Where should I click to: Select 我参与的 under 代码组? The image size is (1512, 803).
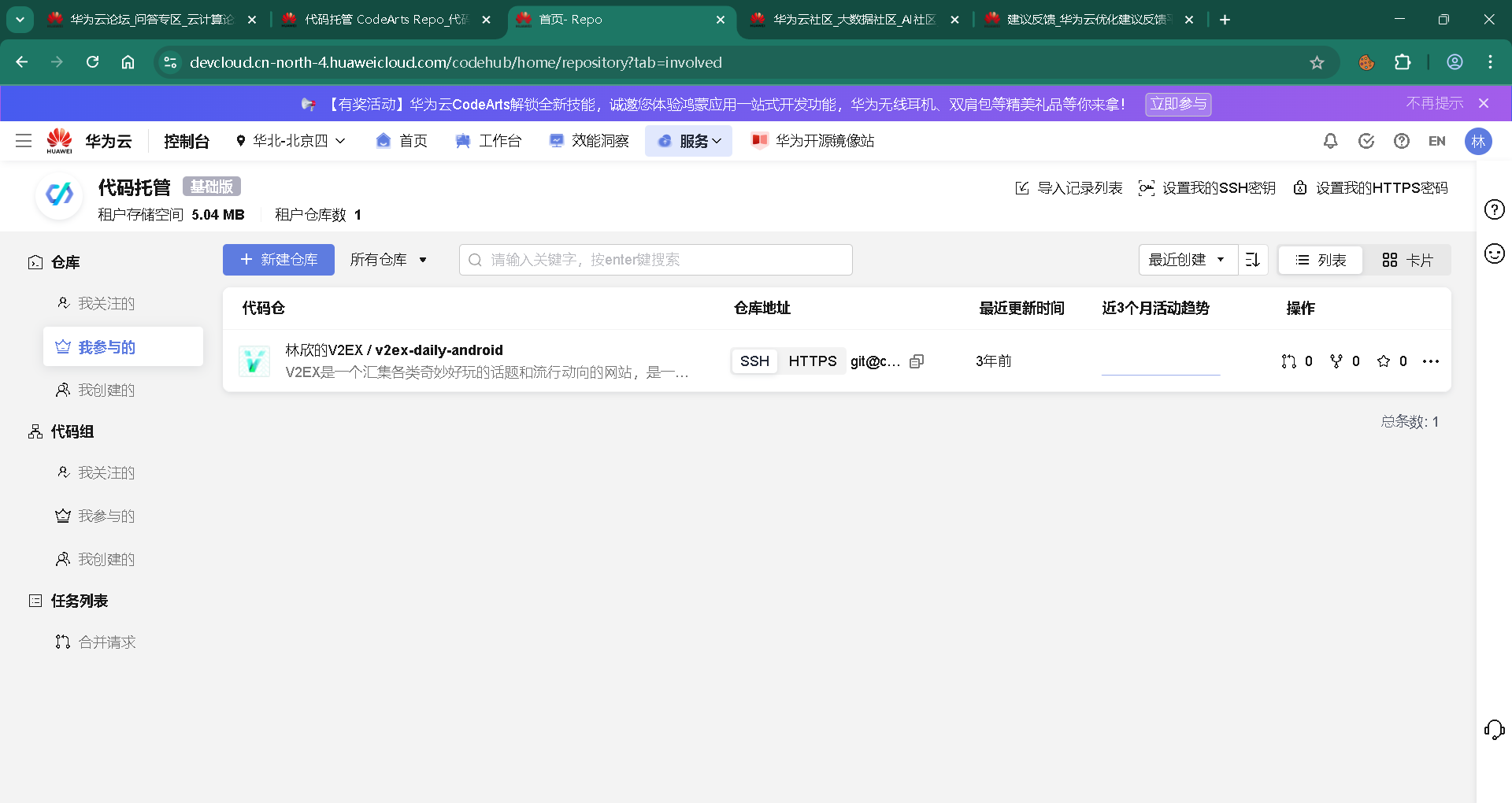pyautogui.click(x=106, y=516)
